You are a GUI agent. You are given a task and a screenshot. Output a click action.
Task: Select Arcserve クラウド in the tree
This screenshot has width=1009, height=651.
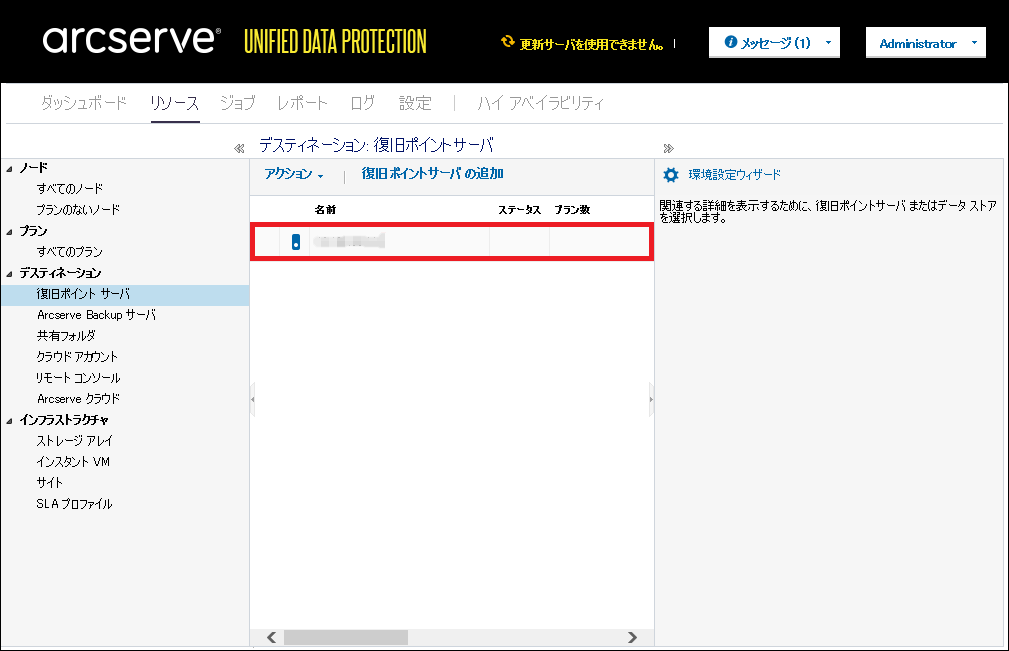(78, 399)
